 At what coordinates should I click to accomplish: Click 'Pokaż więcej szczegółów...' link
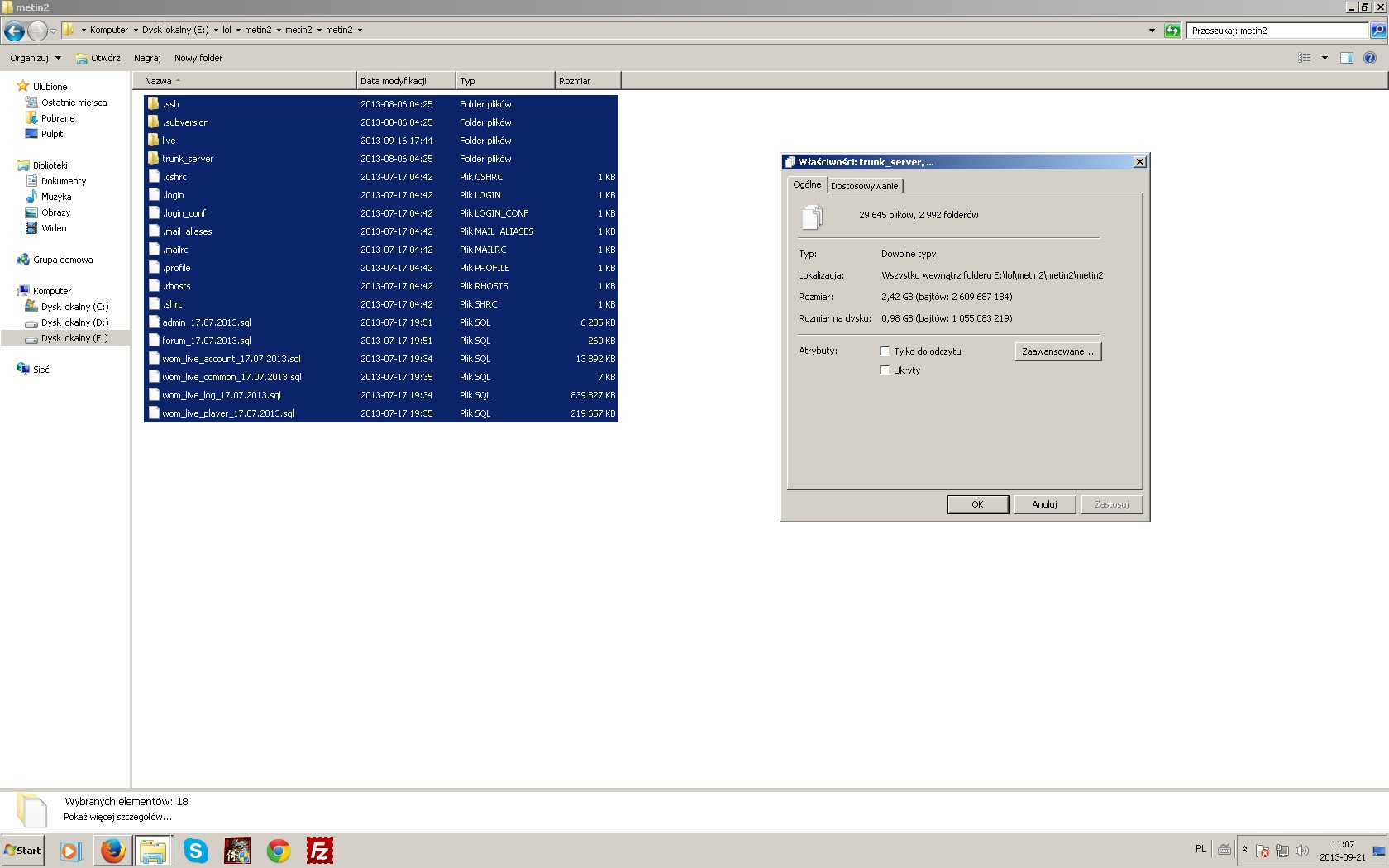(118, 817)
